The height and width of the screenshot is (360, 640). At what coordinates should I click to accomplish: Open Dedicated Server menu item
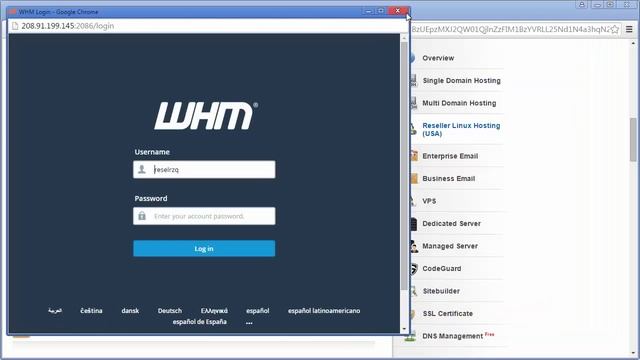(451, 223)
